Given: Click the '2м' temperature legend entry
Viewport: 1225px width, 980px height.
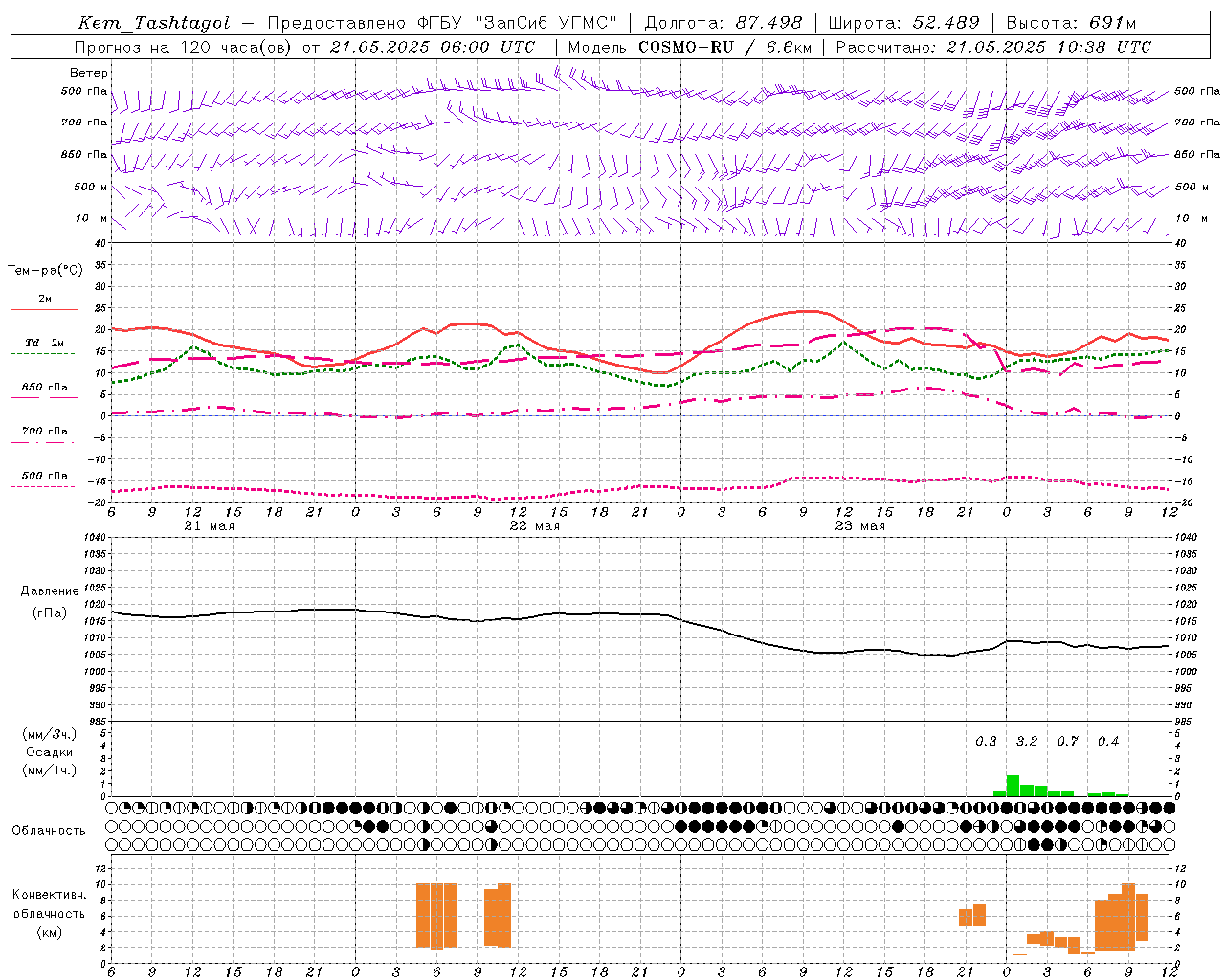Looking at the screenshot, I should click(45, 299).
